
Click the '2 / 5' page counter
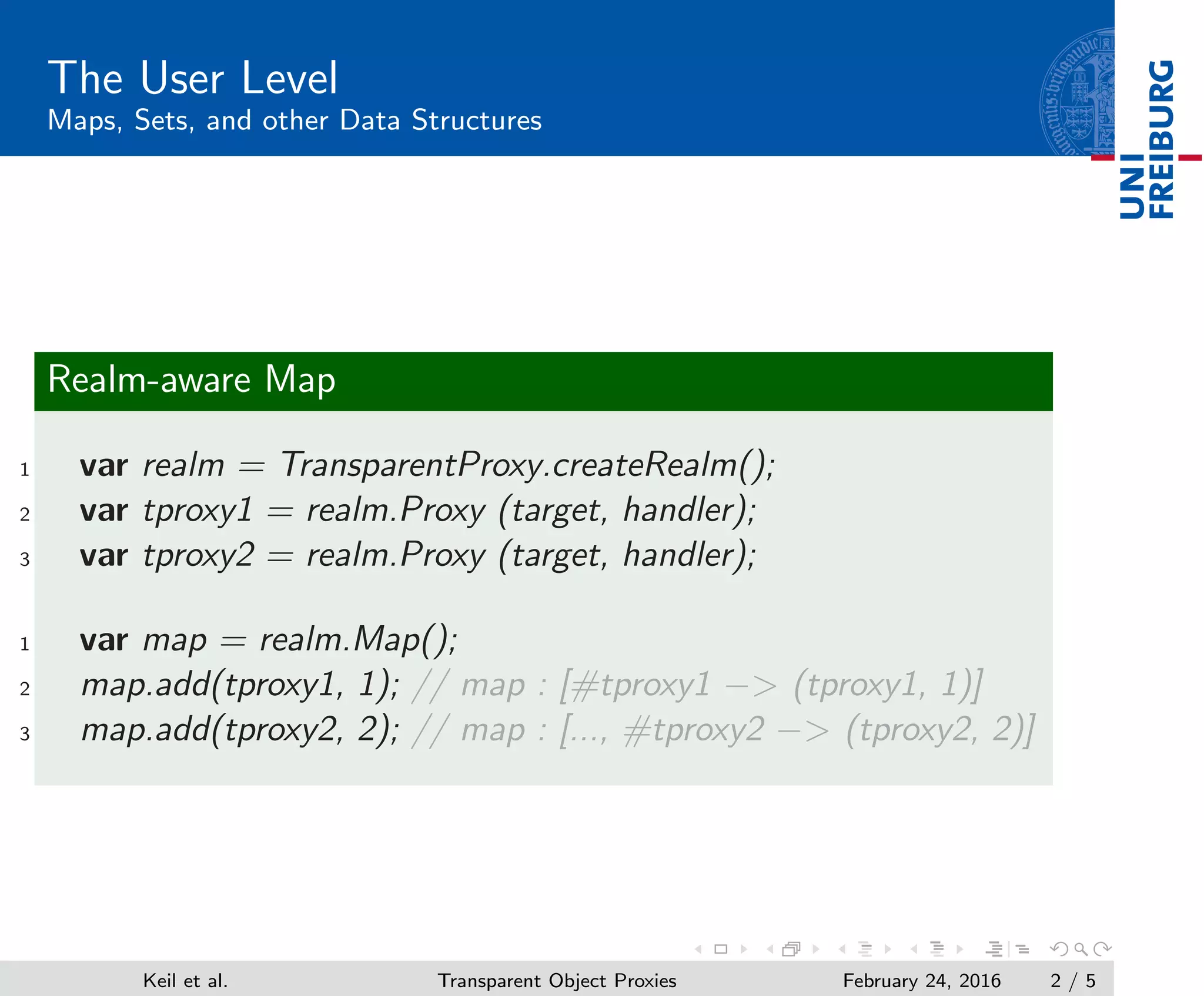(1073, 981)
